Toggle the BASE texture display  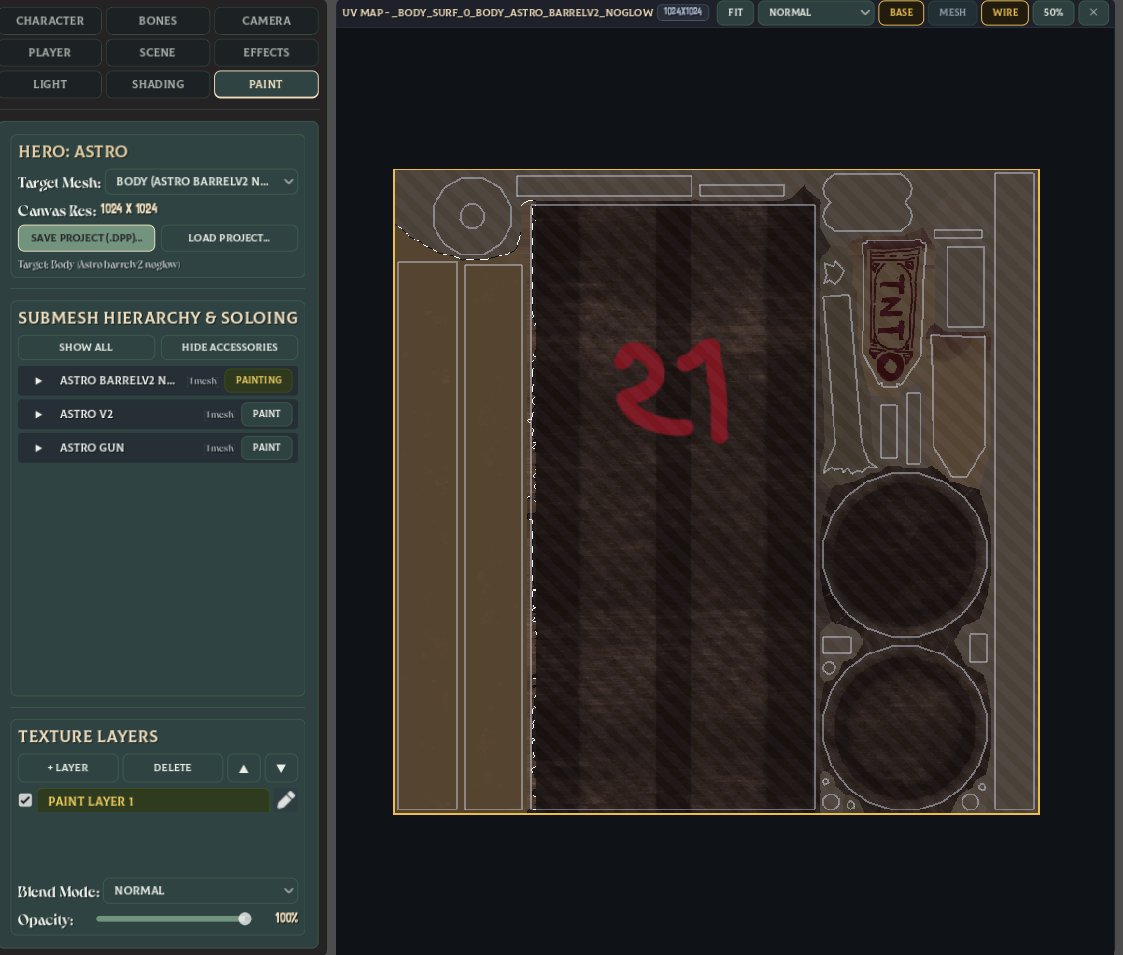coord(901,12)
